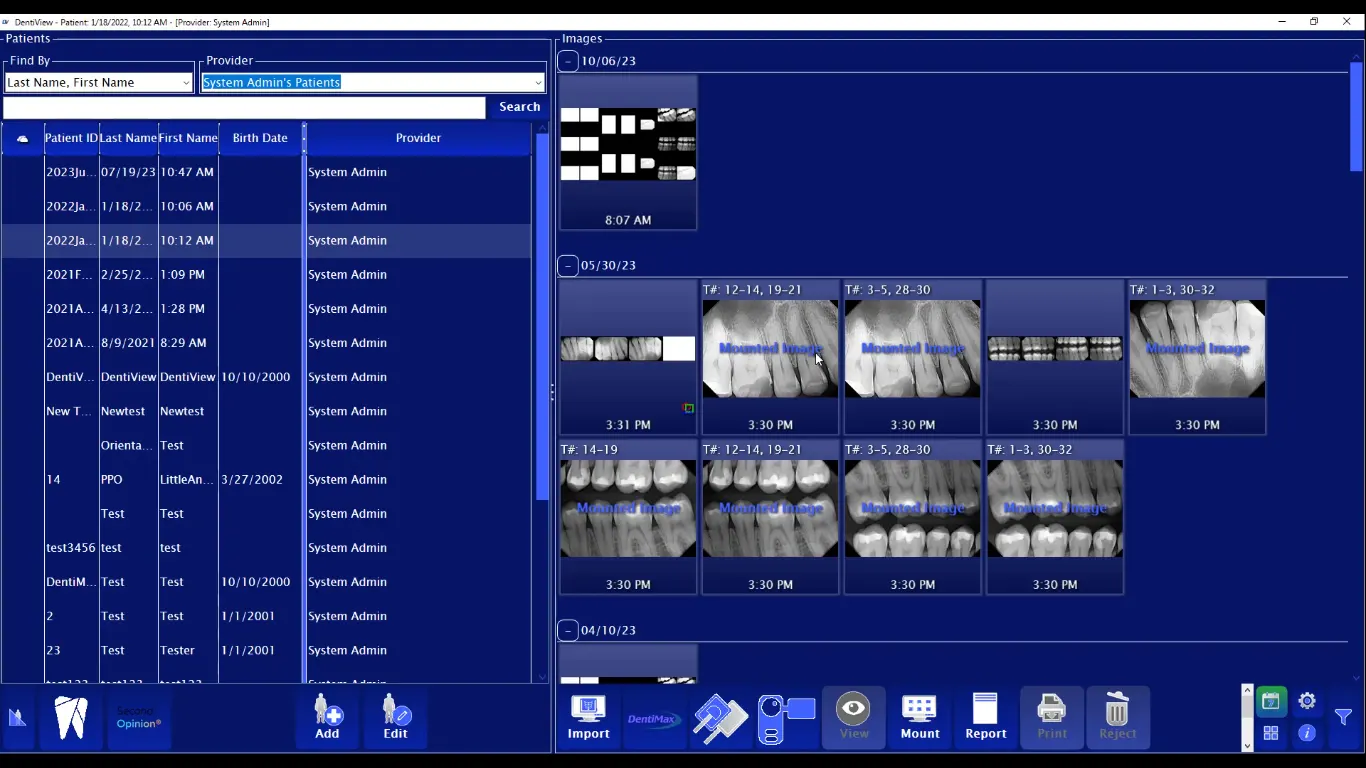The image size is (1366, 768).
Task: Select second-row T#: 12-14, 19-21 image
Action: [x=770, y=517]
